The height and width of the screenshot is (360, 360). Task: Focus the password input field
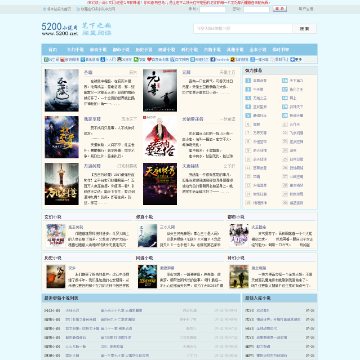tap(256, 9)
